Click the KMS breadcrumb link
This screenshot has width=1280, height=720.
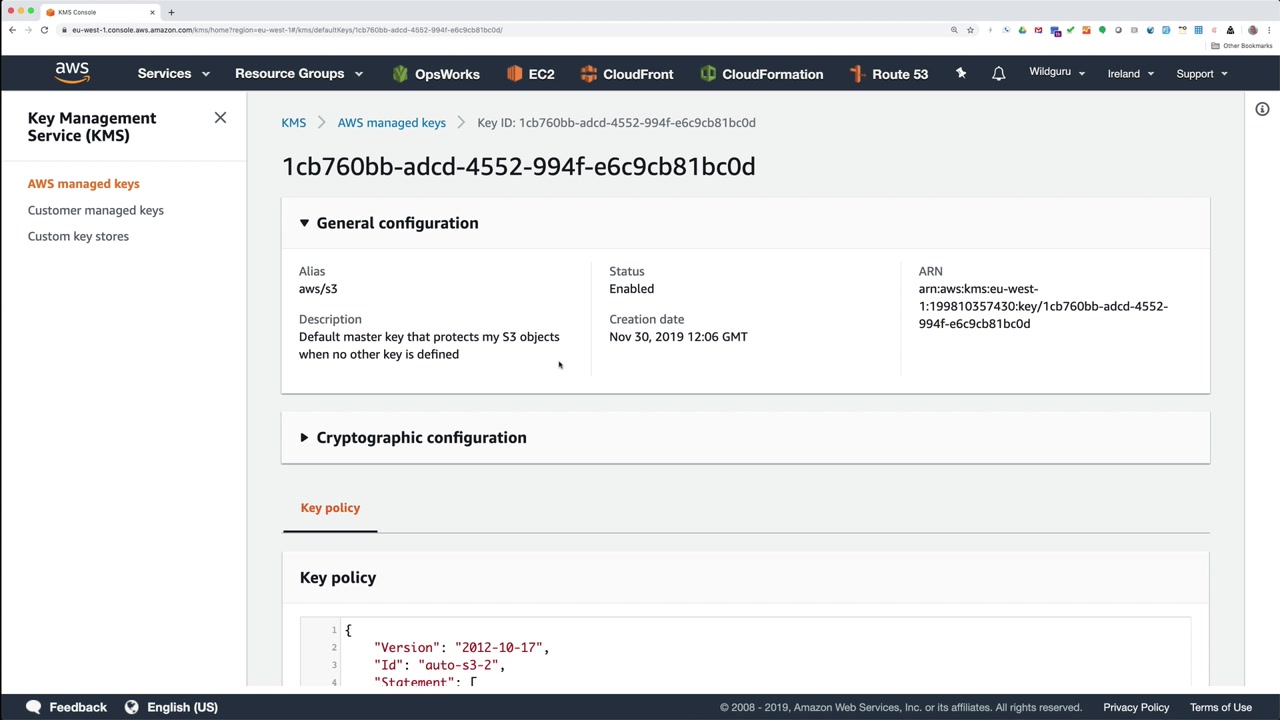(293, 123)
